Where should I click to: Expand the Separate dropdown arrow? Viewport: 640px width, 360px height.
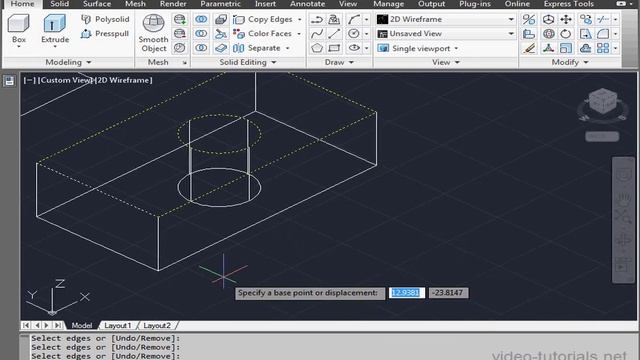(287, 48)
